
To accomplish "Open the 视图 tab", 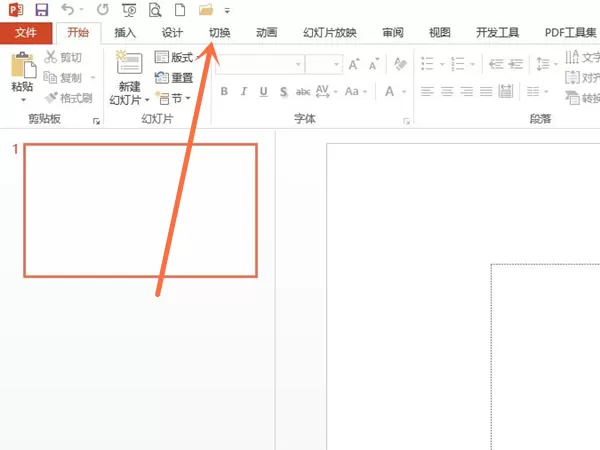I will 440,33.
